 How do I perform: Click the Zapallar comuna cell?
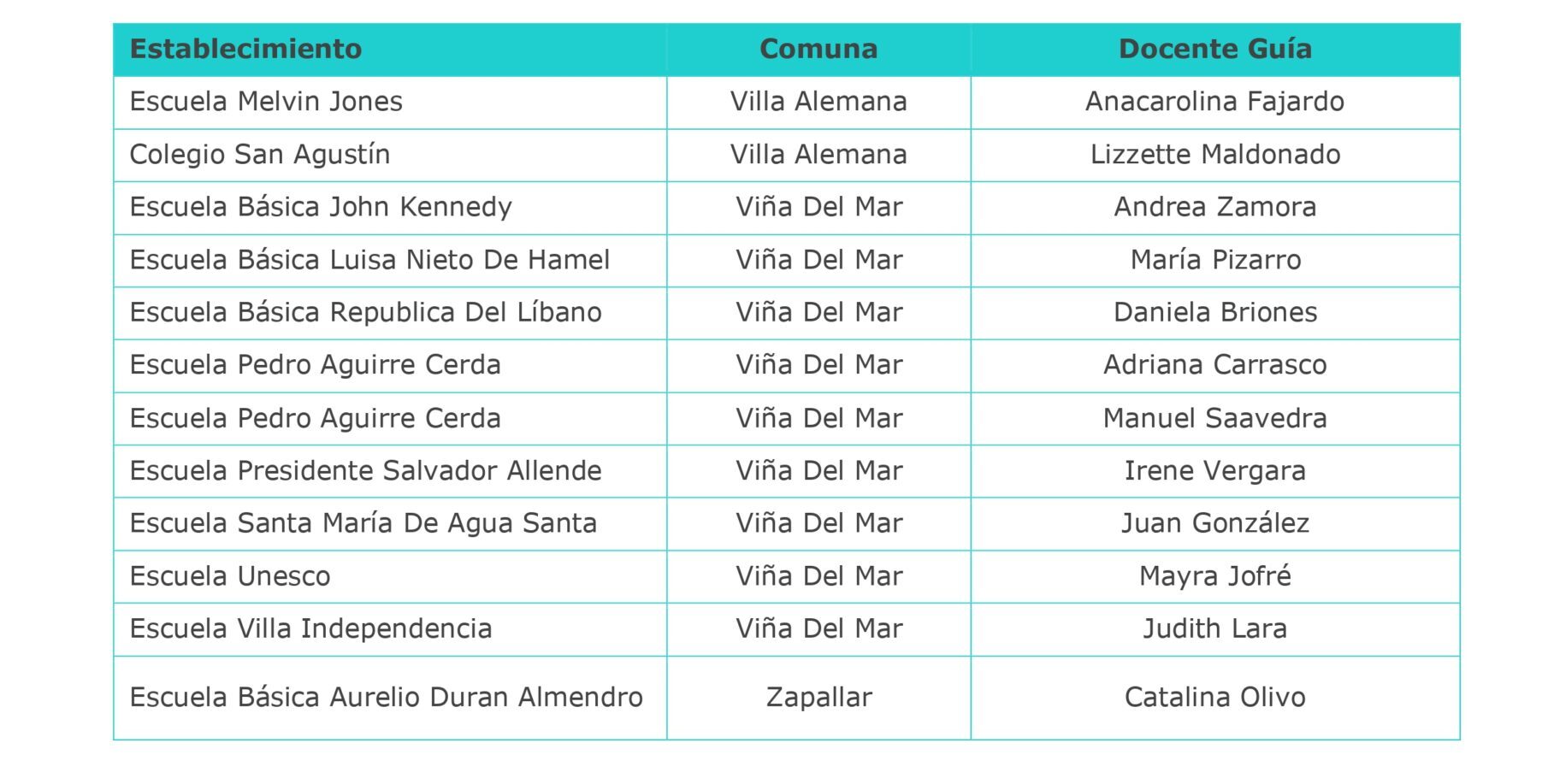818,698
